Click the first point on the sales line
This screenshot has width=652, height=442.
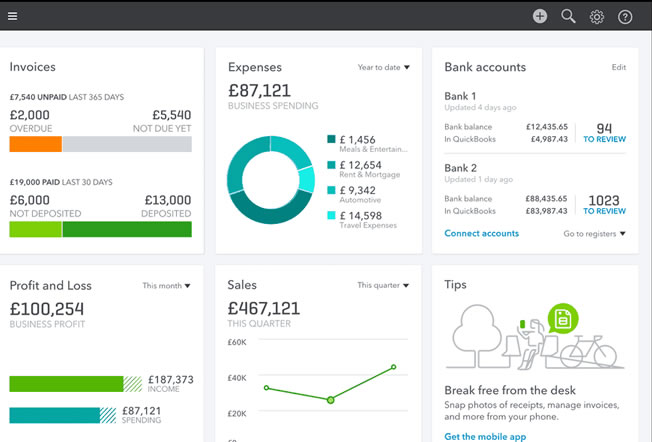(x=267, y=388)
